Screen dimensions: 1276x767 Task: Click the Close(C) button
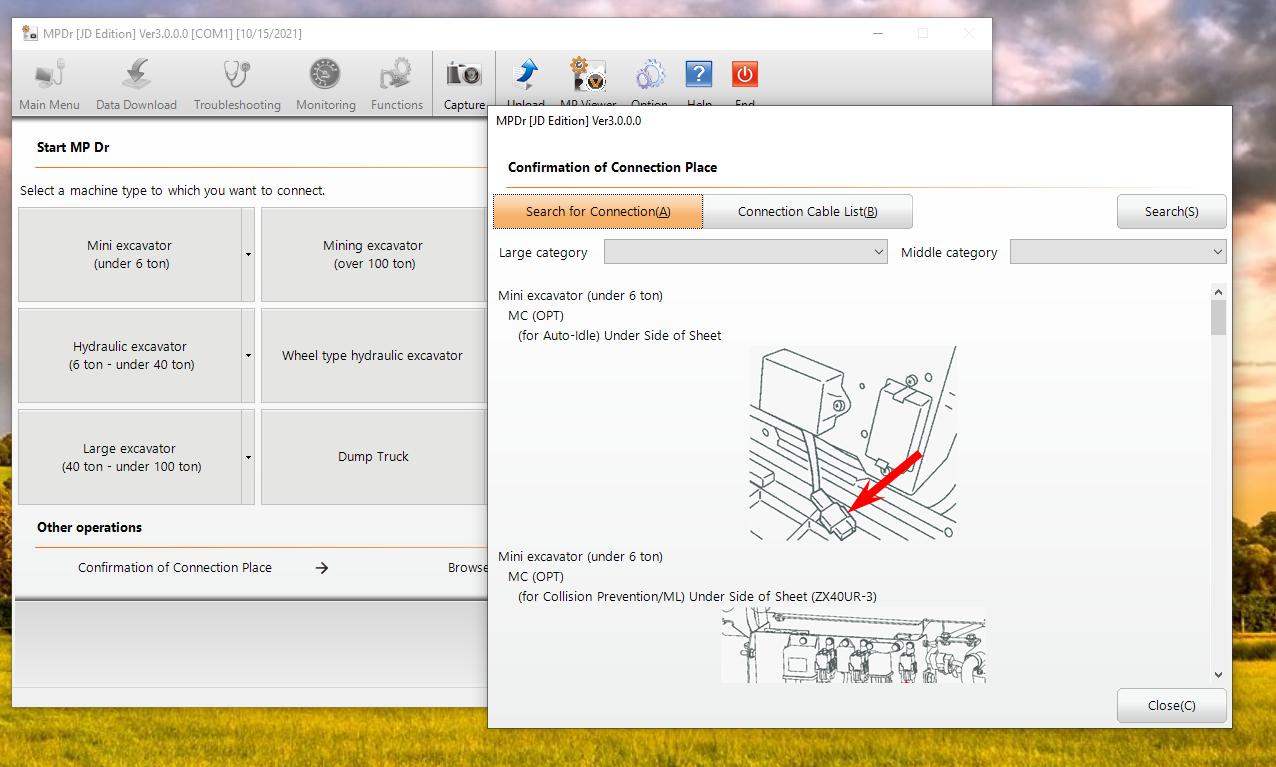click(x=1171, y=706)
